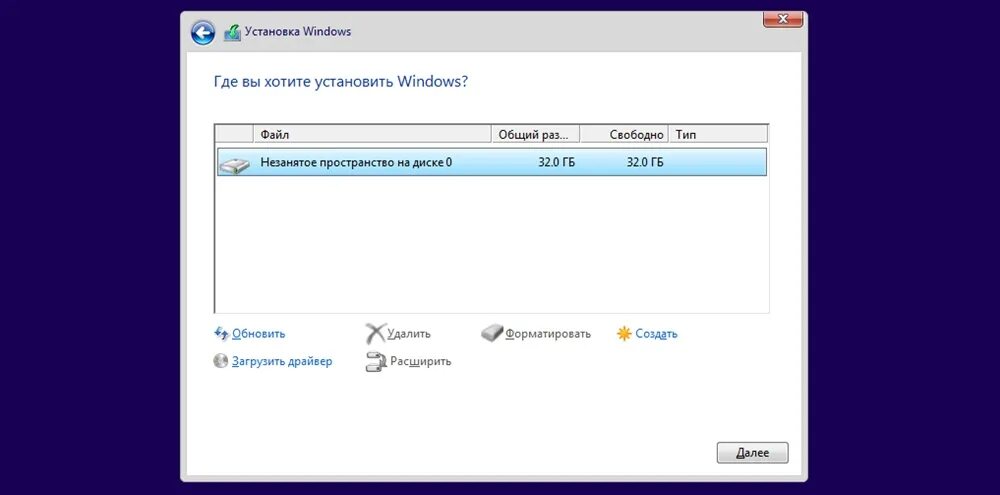Screen dimensions: 1000x495
Task: Click the disc icon beside Загрузить драйвер
Action: [x=221, y=361]
